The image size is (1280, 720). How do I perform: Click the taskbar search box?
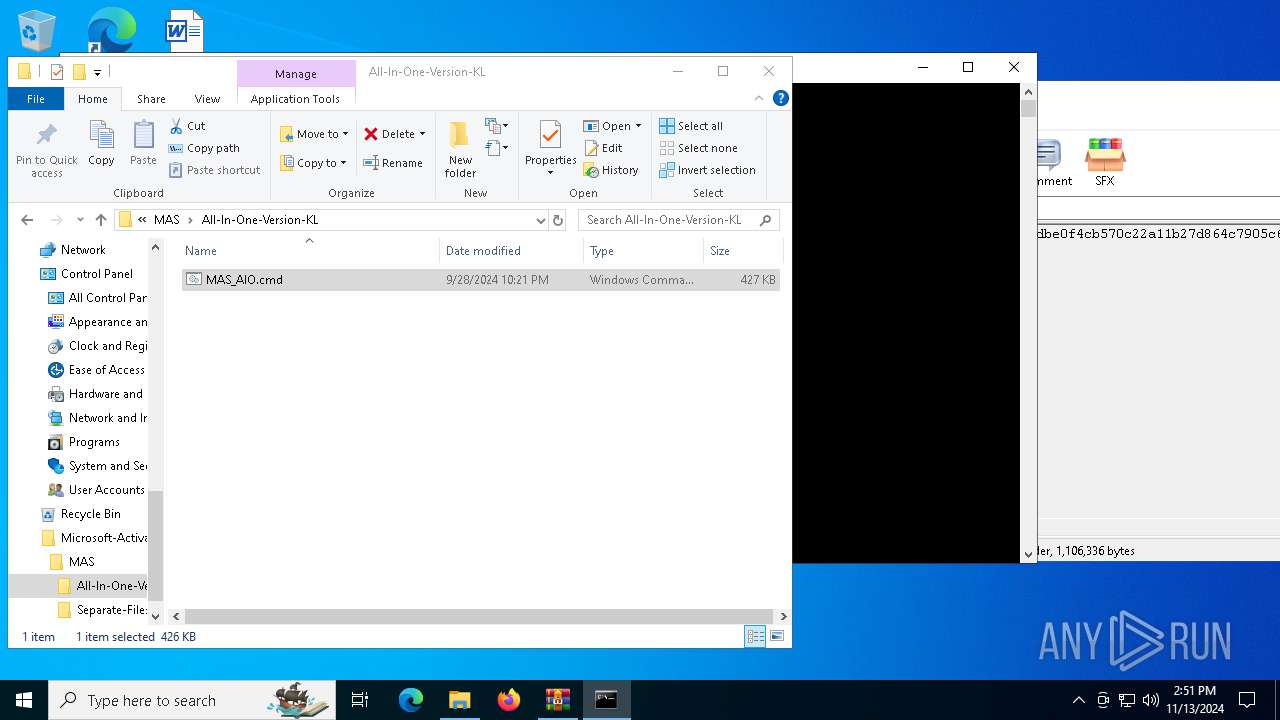coord(192,700)
